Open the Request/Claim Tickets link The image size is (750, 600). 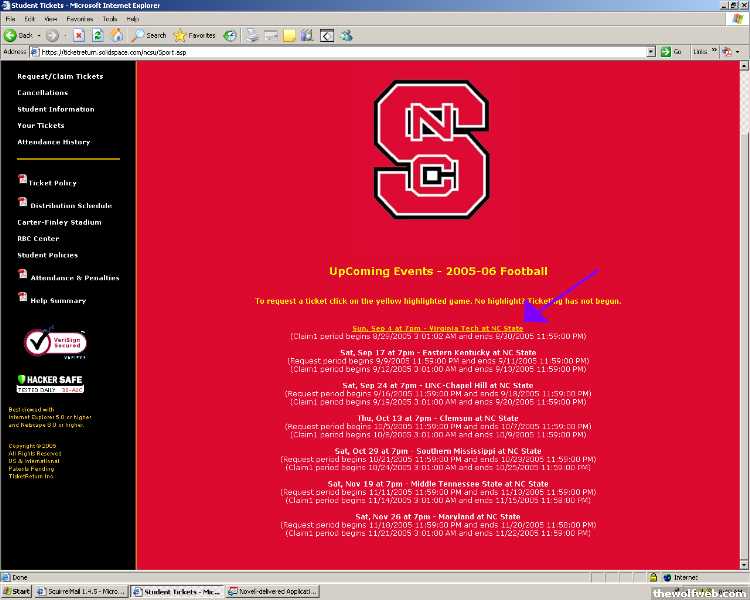coord(60,76)
